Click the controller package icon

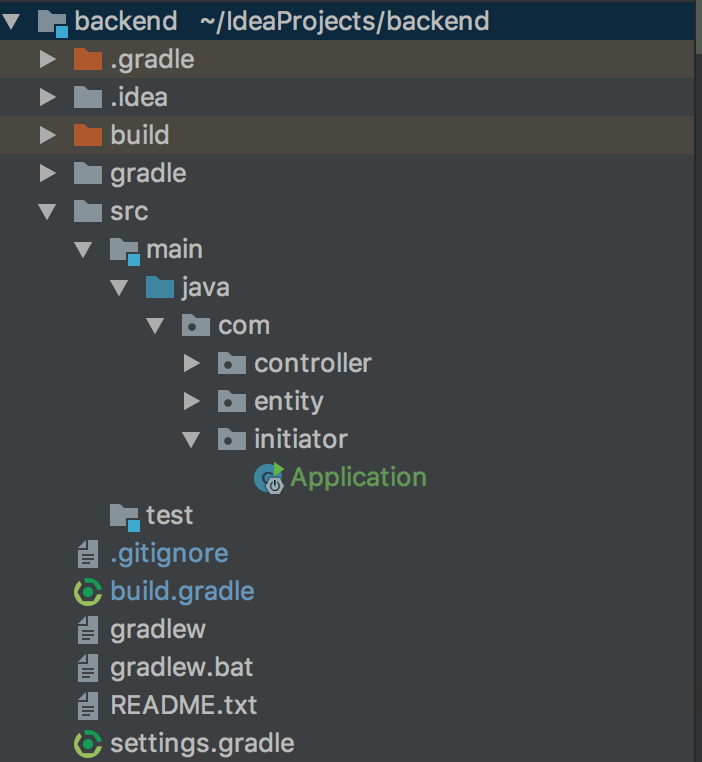[x=232, y=364]
